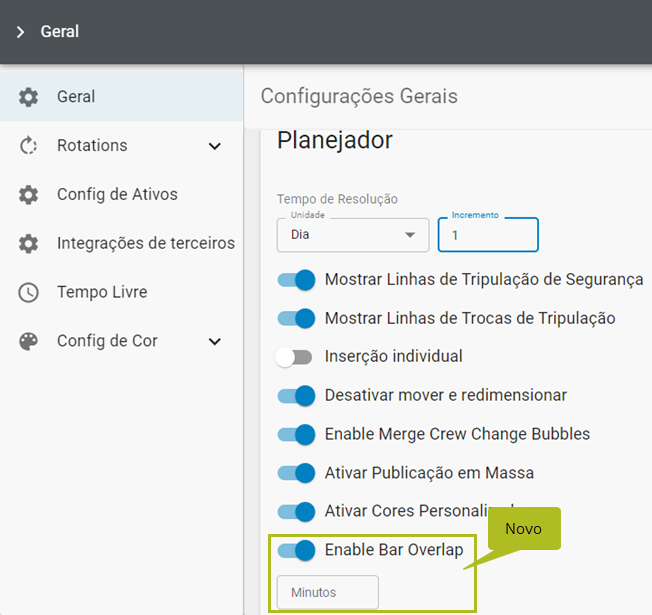Go to Config de Ativos
The height and width of the screenshot is (615, 652).
pos(121,195)
